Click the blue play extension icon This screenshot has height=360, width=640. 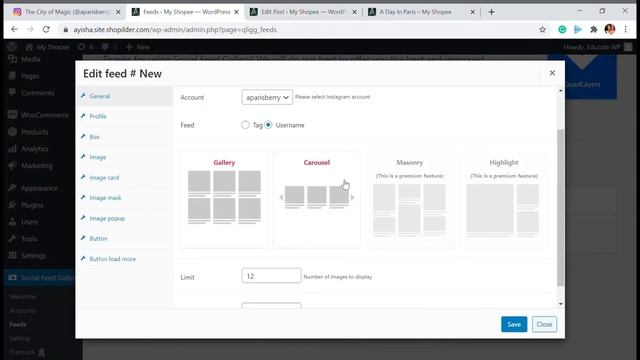[578, 29]
